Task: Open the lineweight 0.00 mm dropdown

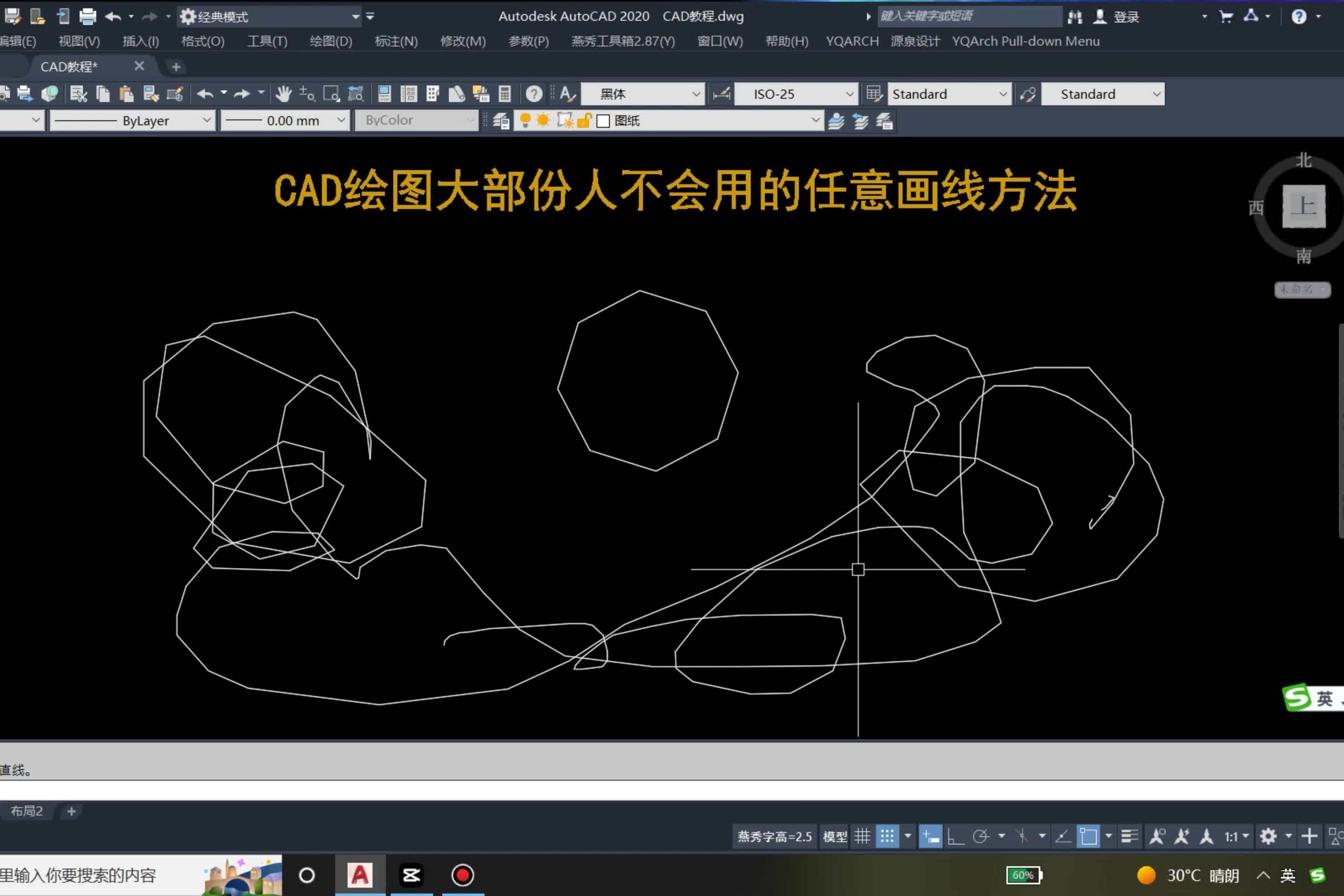Action: 341,121
